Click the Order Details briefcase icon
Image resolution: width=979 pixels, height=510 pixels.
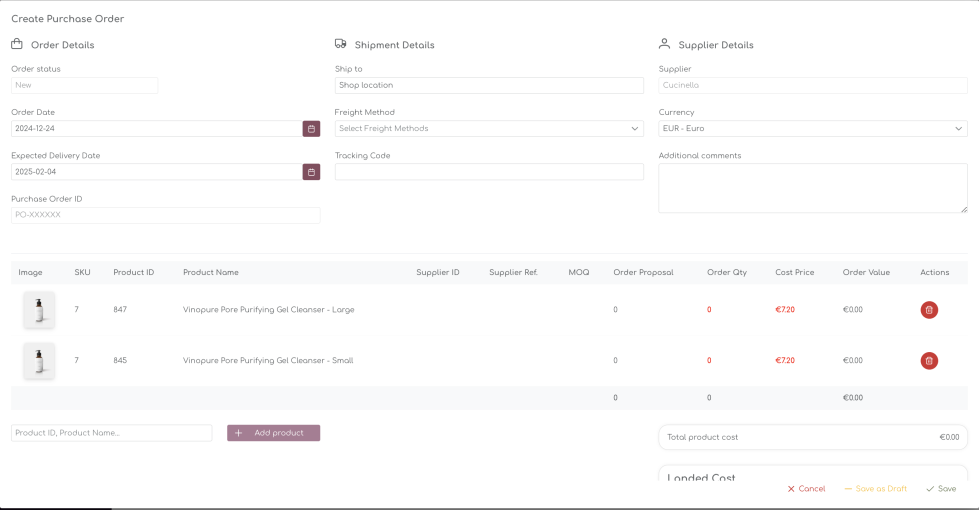pos(17,44)
